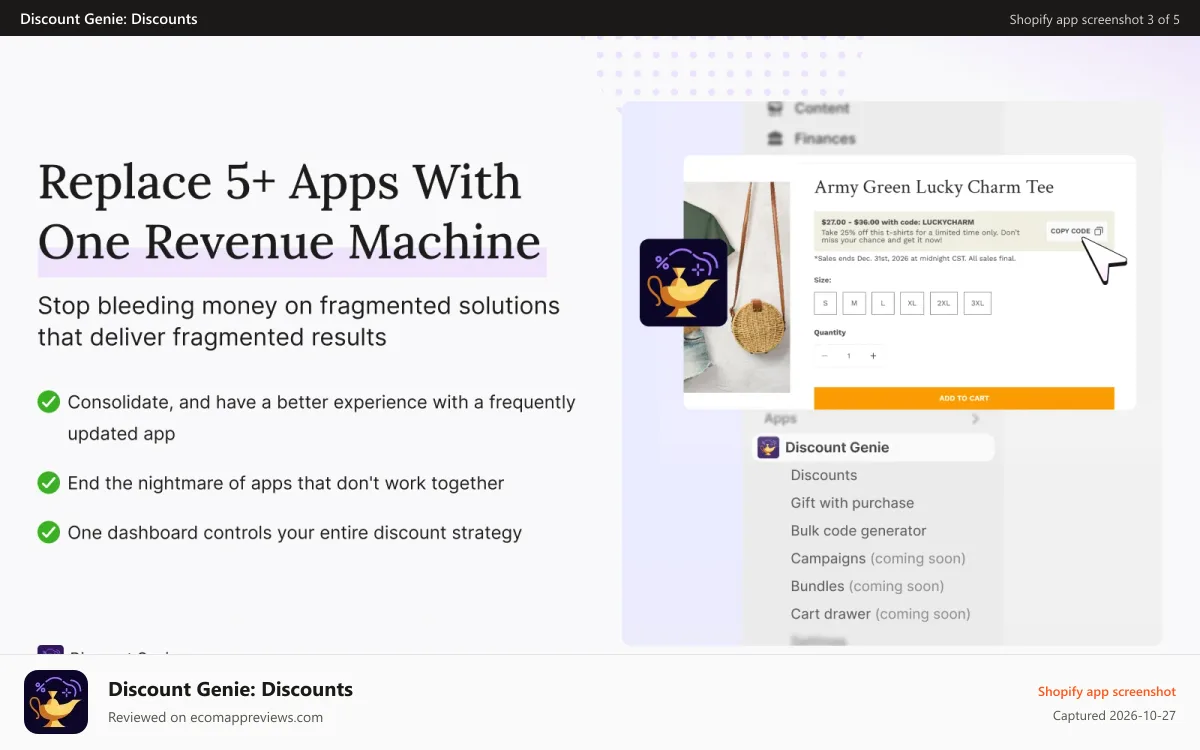1200x750 pixels.
Task: Click the orange Shopify app screenshot label
Action: tap(1107, 692)
